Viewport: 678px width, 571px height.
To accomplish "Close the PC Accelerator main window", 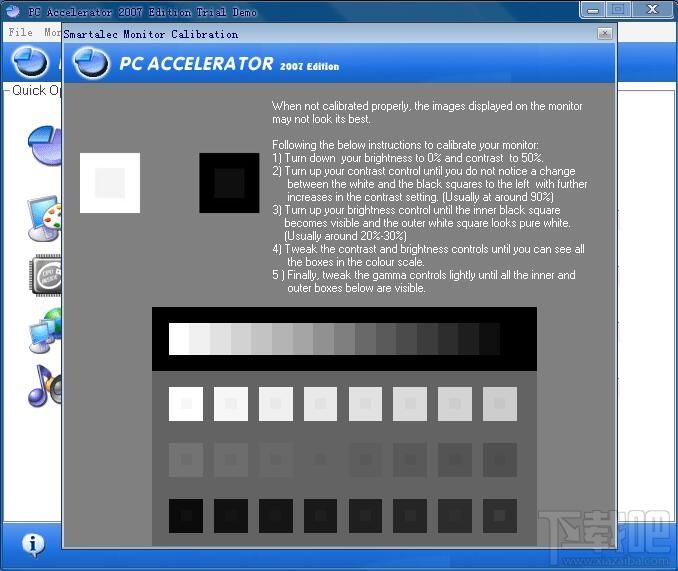I will coord(652,10).
